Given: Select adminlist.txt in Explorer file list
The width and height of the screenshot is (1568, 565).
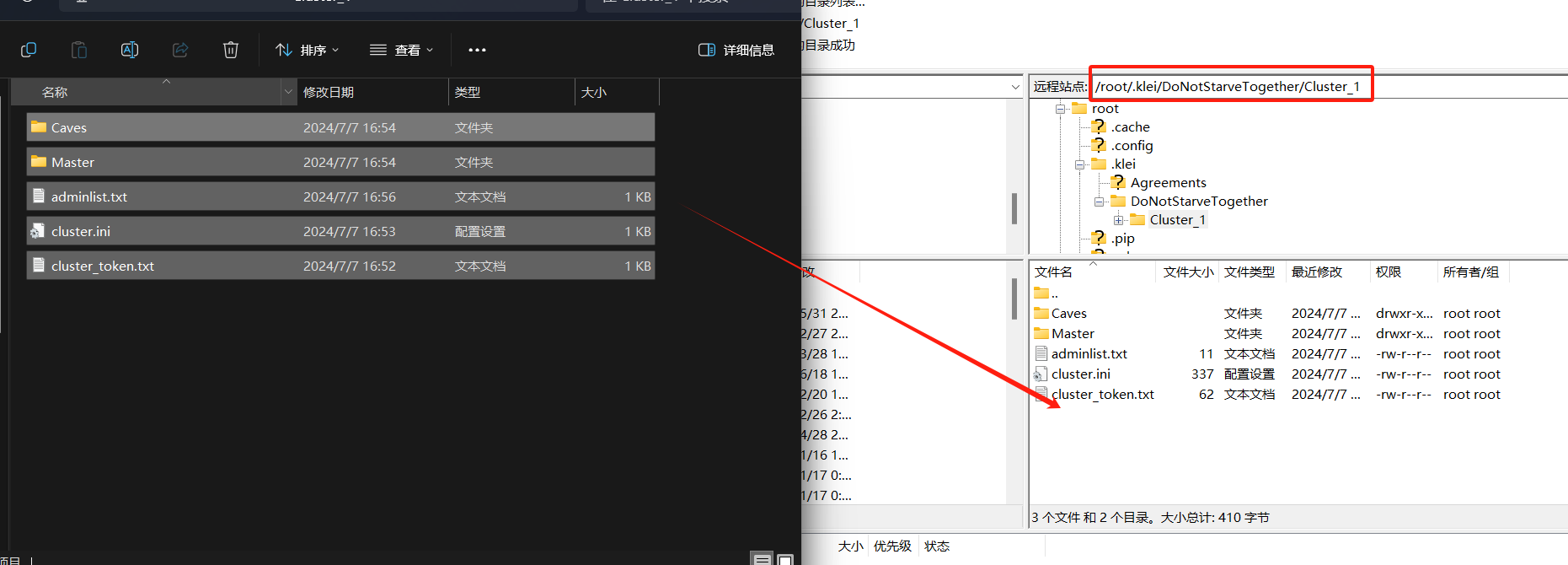Looking at the screenshot, I should point(340,196).
